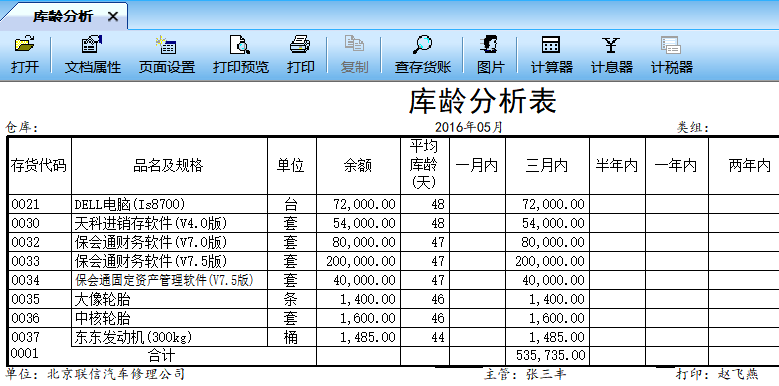Click 保会通固定资产管理软件(V7.5版) item name
The width and height of the screenshot is (779, 386).
click(x=164, y=280)
